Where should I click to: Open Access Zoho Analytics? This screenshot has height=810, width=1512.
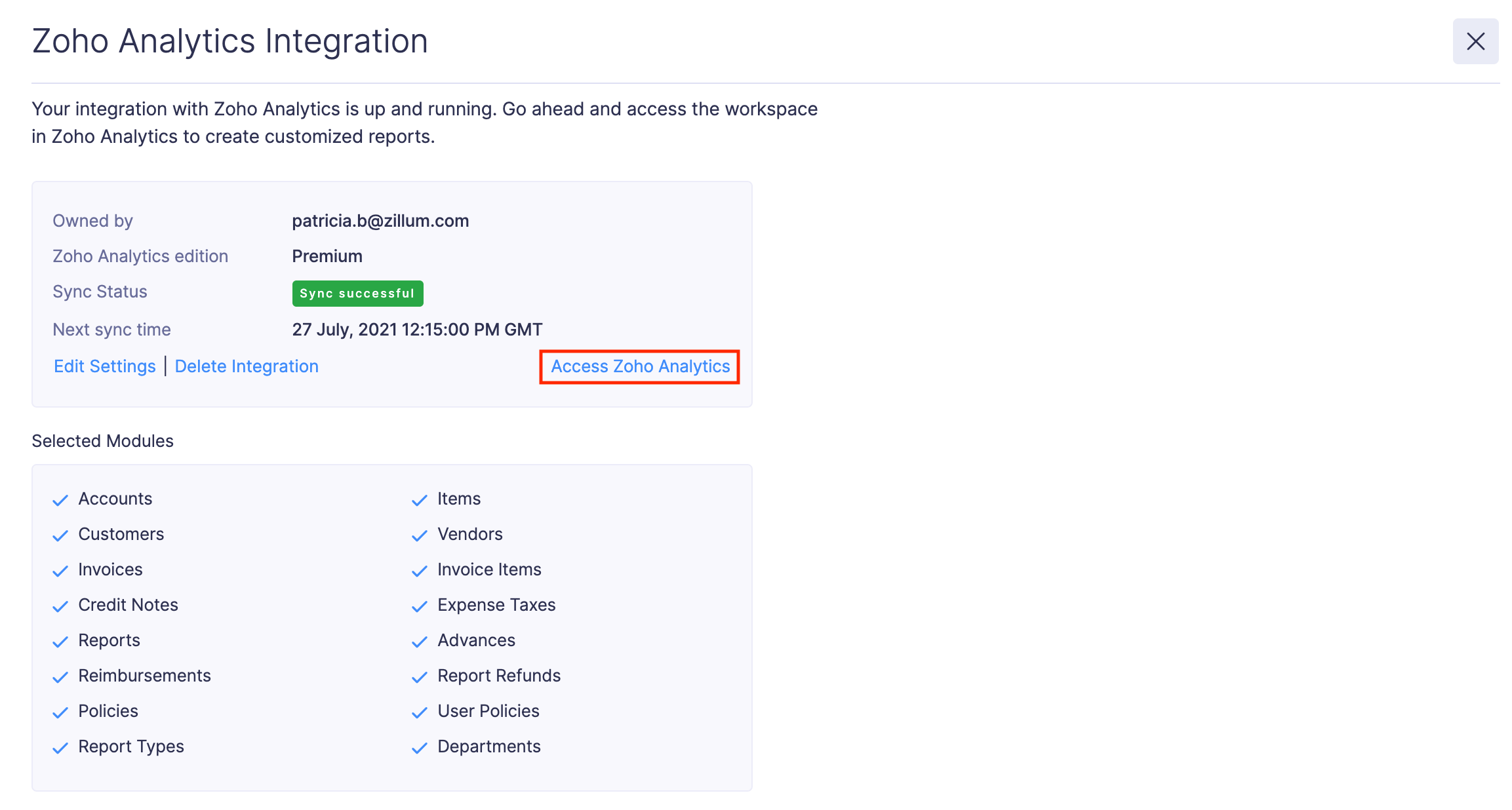pos(639,366)
